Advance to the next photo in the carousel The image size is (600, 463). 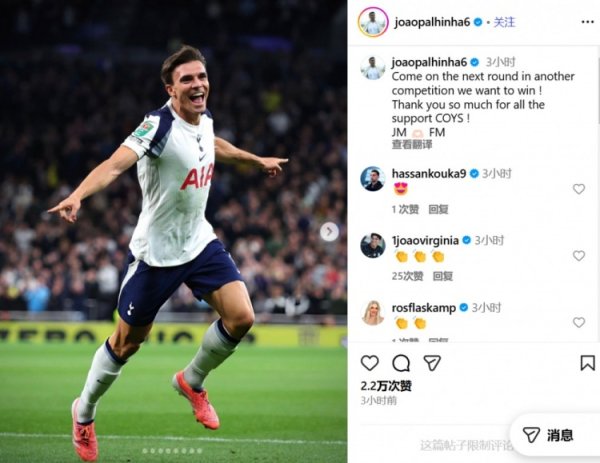tap(329, 232)
